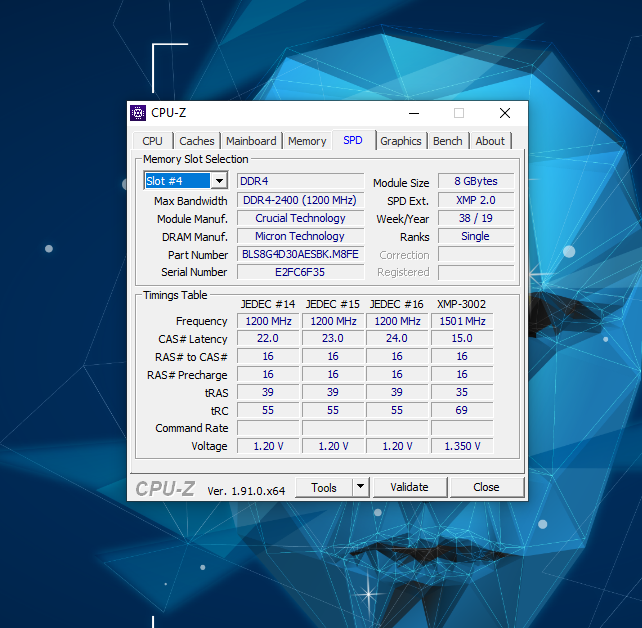Select the SPD tab
This screenshot has height=628, width=642.
[353, 140]
